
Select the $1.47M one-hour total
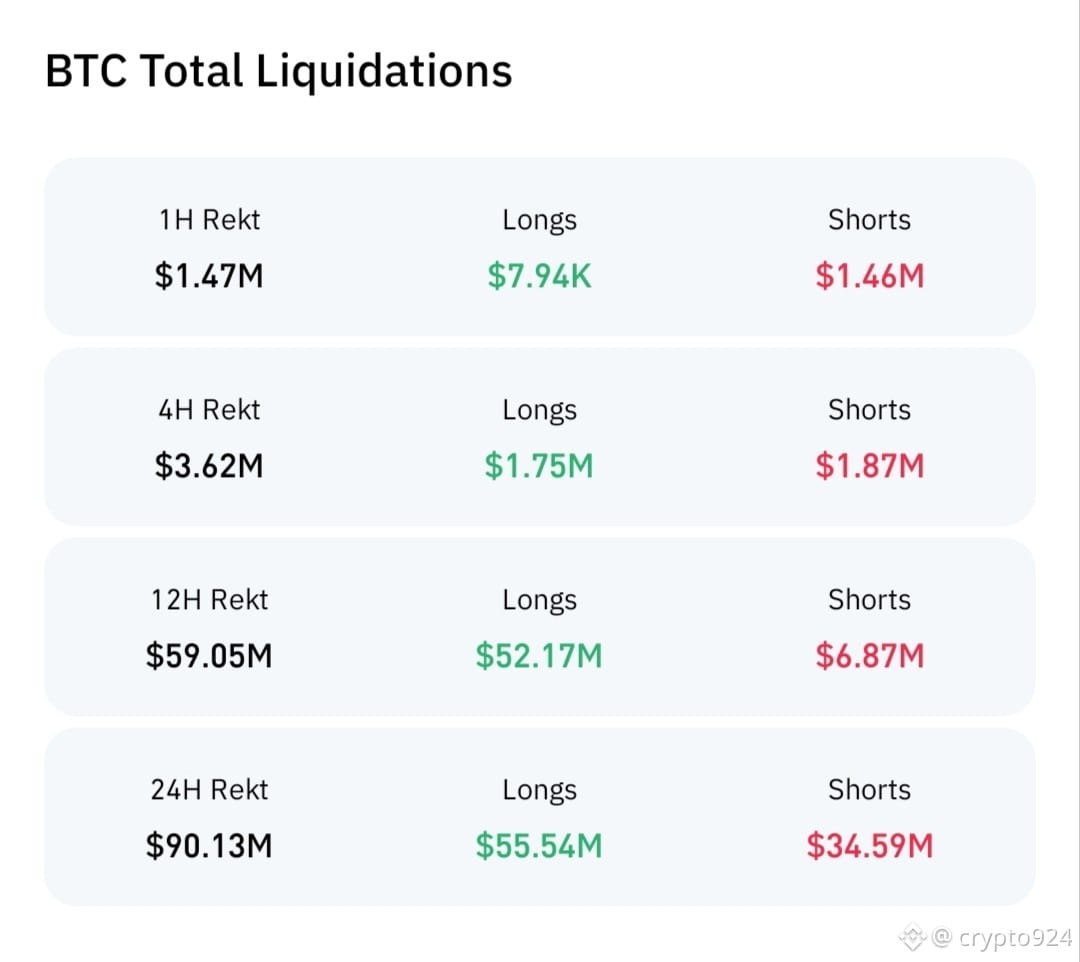(x=209, y=276)
